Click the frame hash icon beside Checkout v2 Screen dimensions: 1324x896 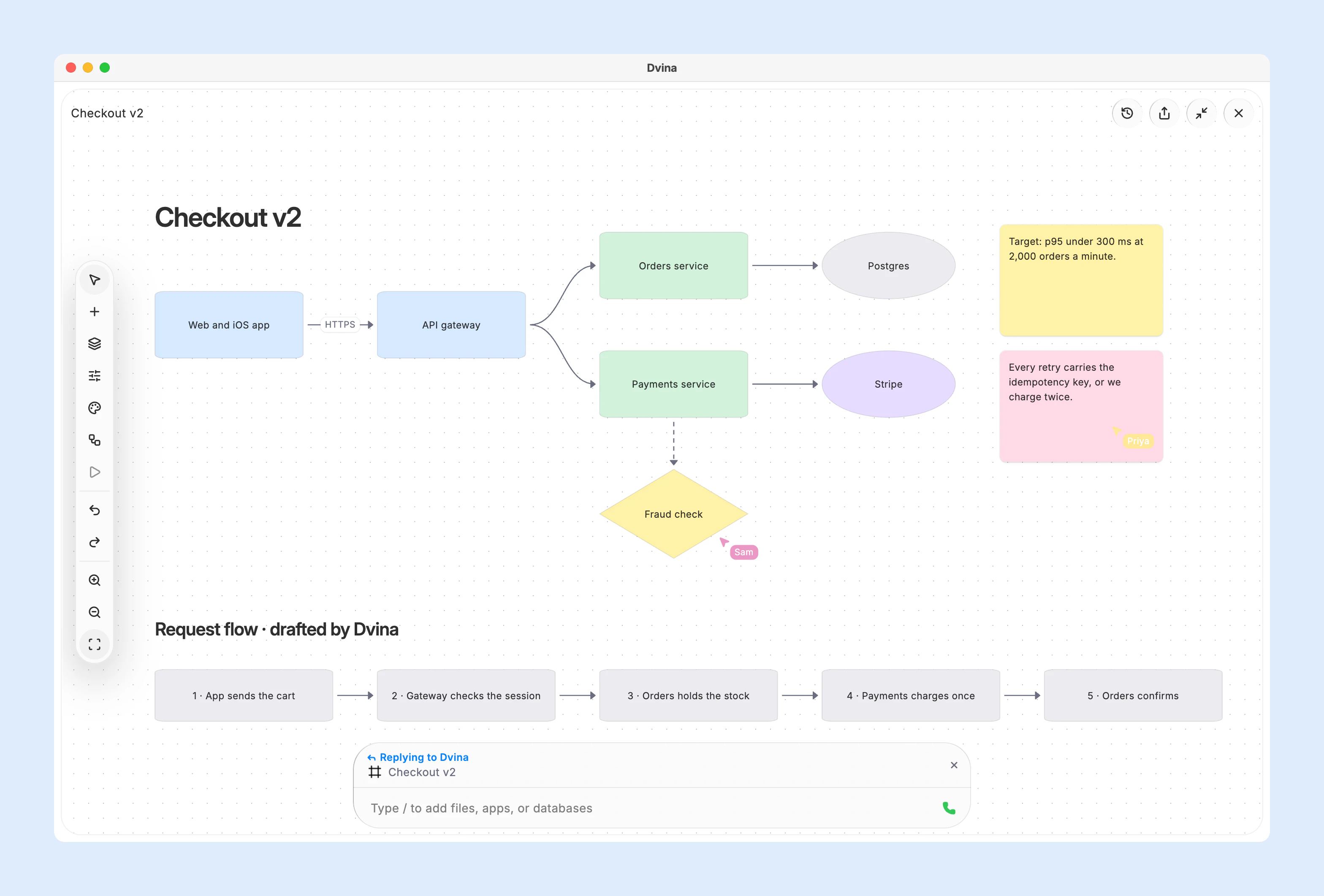coord(374,772)
